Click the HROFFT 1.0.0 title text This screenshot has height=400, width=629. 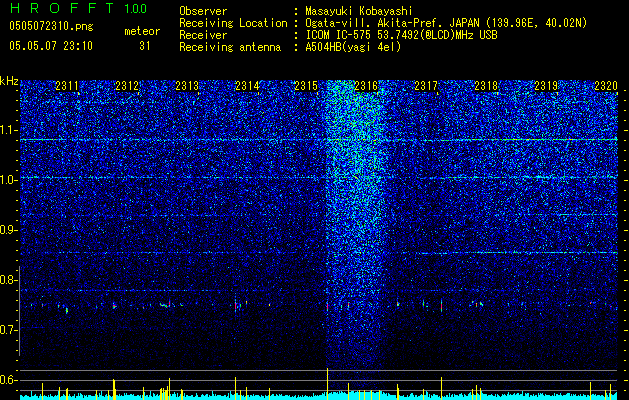(x=79, y=8)
